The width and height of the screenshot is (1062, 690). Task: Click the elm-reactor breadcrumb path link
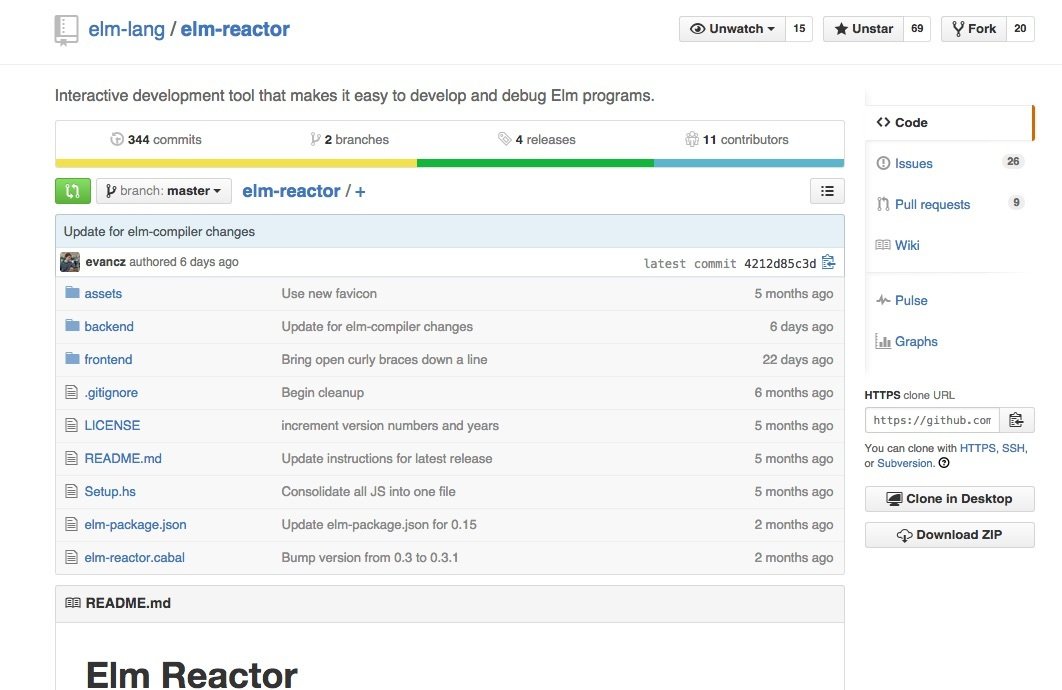(291, 191)
